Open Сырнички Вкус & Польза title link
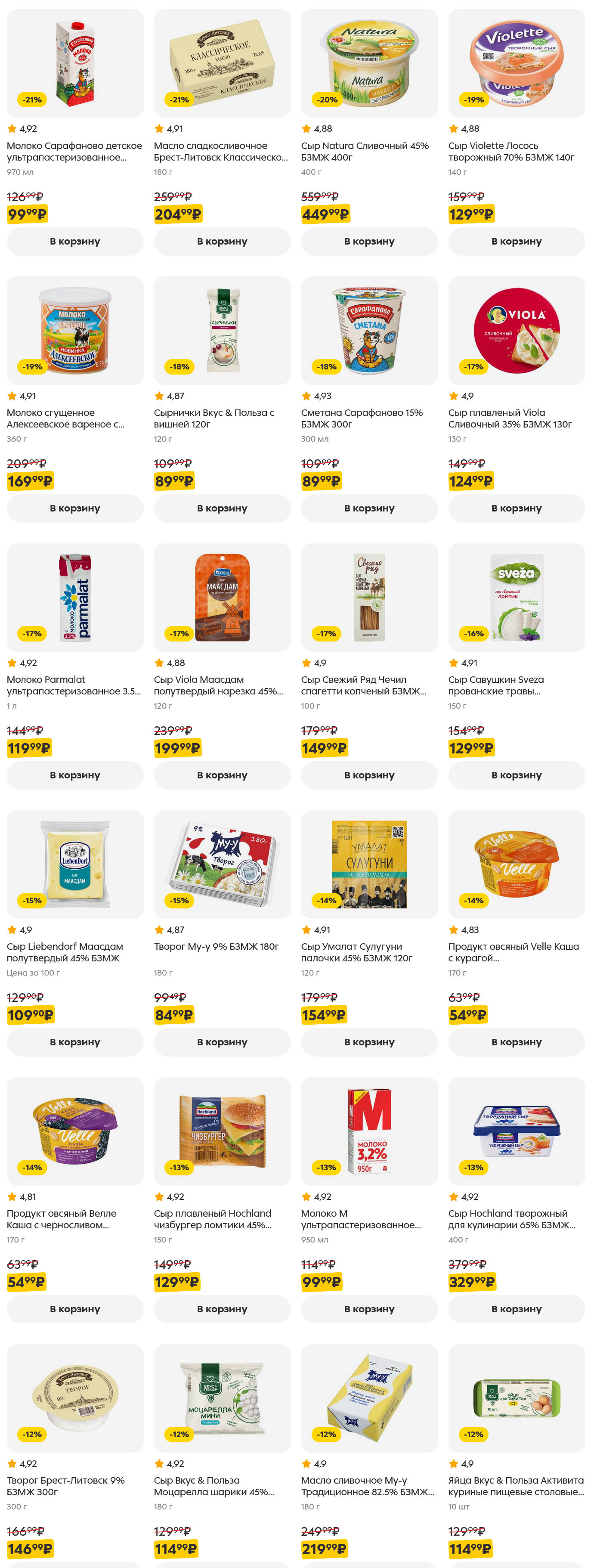 click(x=213, y=418)
